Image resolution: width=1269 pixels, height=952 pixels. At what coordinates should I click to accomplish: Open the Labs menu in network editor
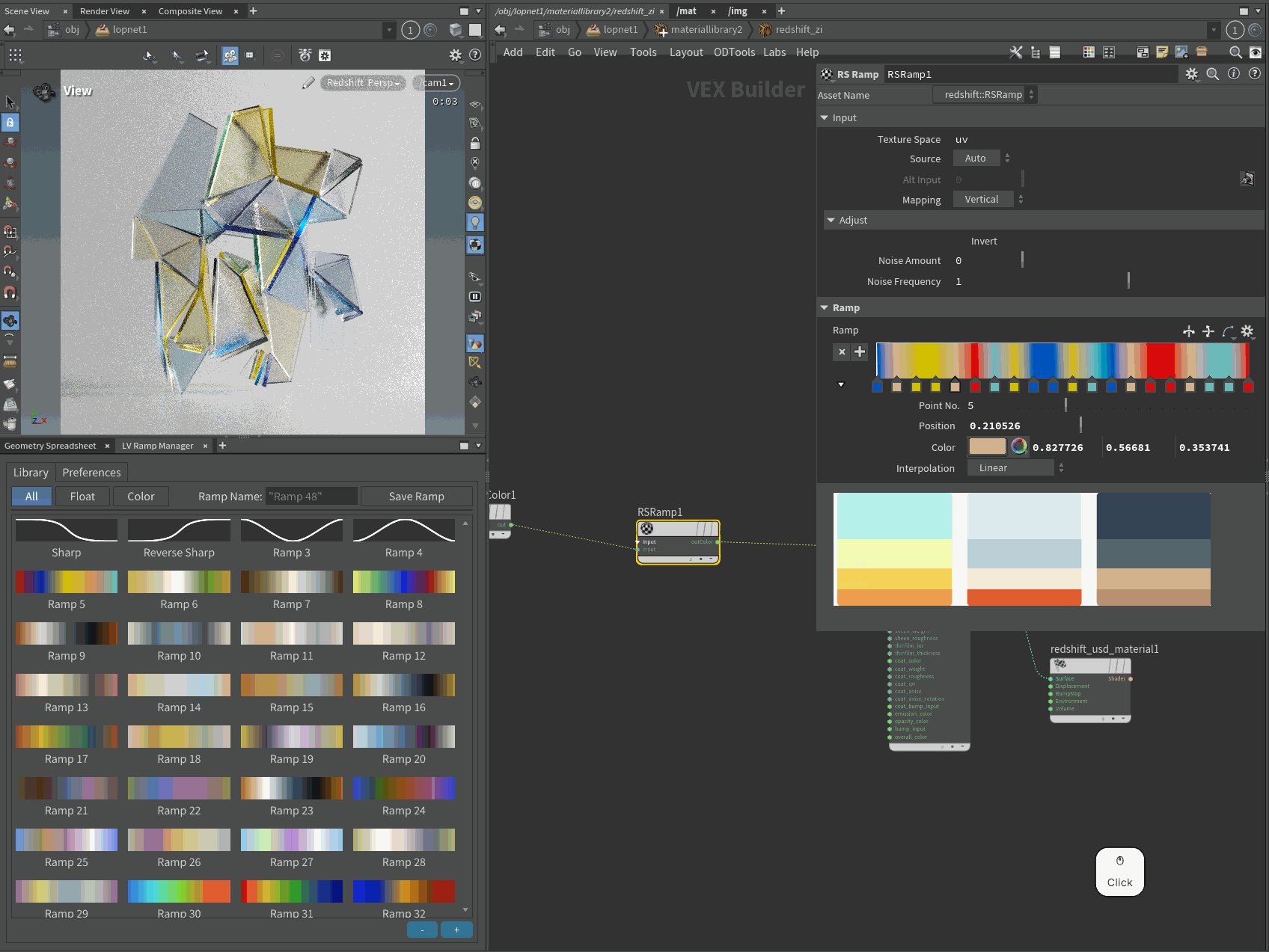774,52
